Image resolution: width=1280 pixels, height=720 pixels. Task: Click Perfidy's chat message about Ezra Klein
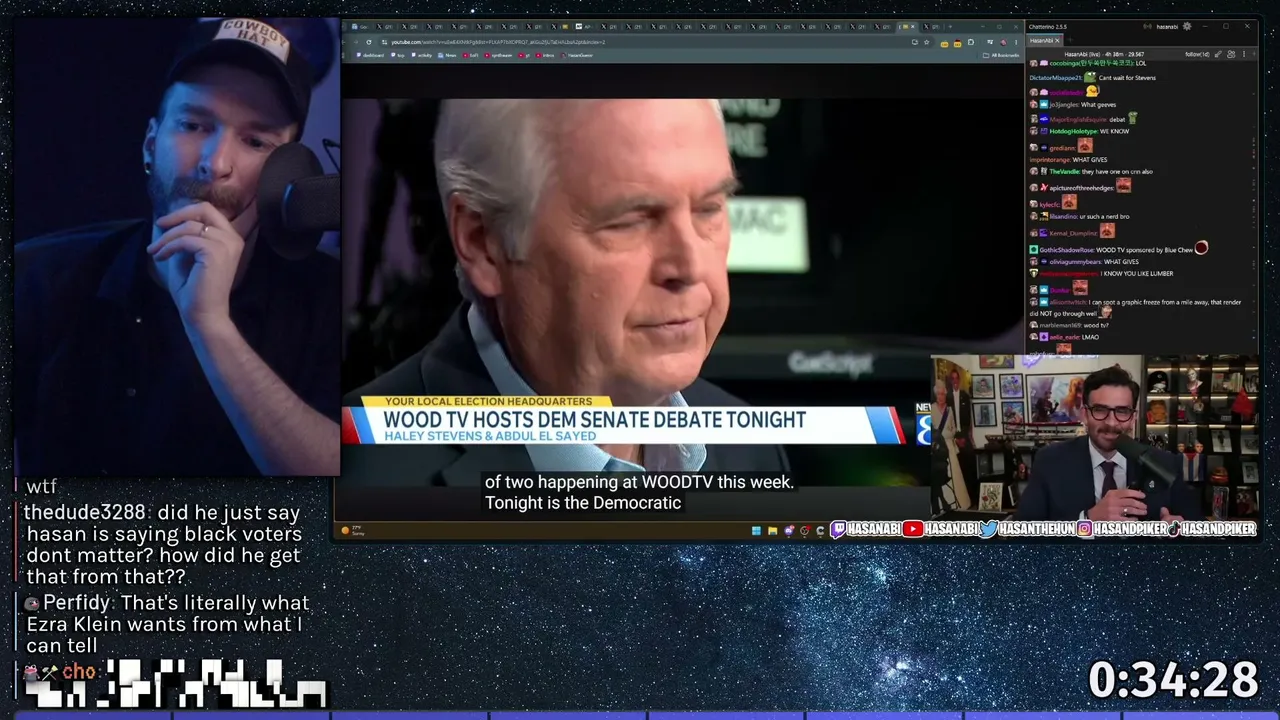[167, 624]
